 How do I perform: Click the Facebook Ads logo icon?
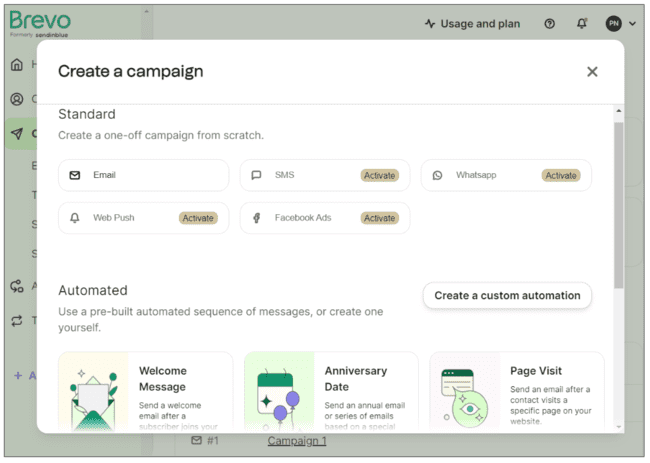coord(257,218)
